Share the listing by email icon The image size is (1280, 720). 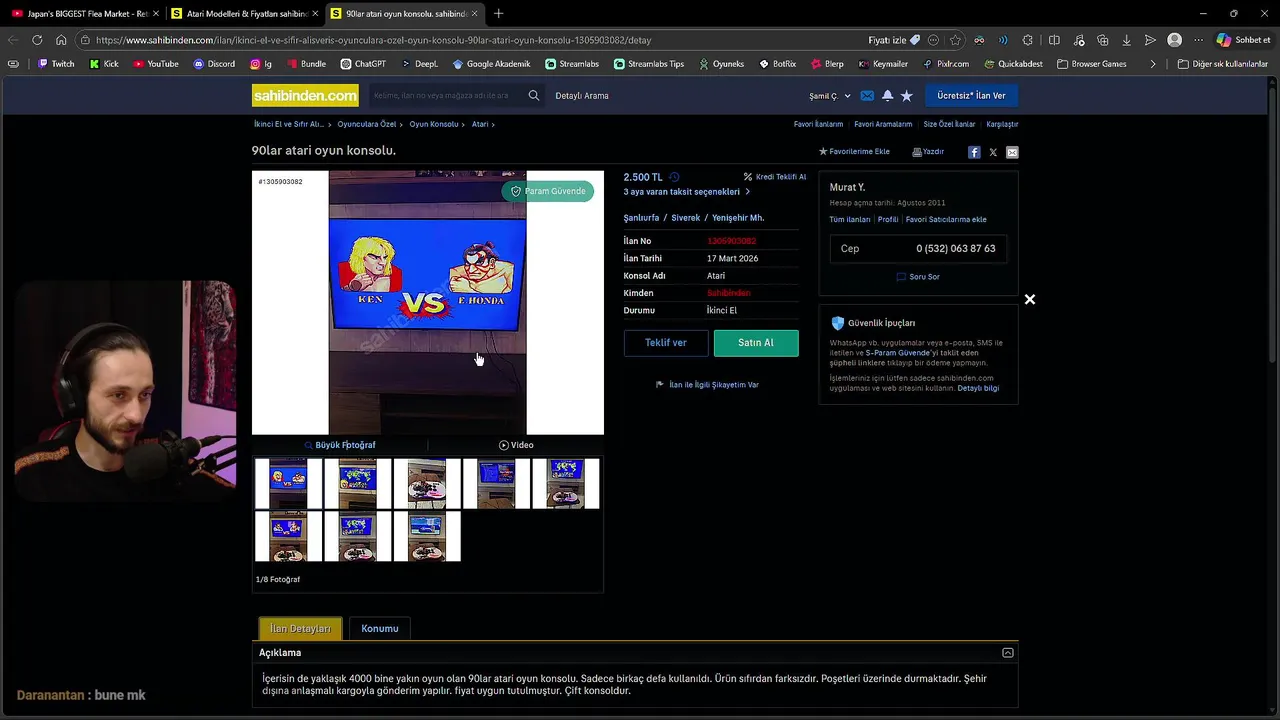(x=1012, y=152)
